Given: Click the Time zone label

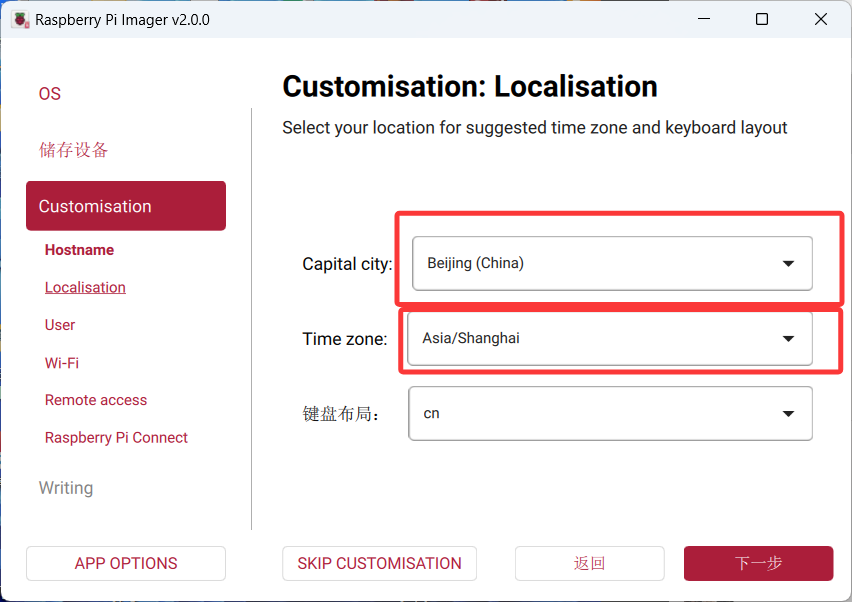Looking at the screenshot, I should point(344,339).
